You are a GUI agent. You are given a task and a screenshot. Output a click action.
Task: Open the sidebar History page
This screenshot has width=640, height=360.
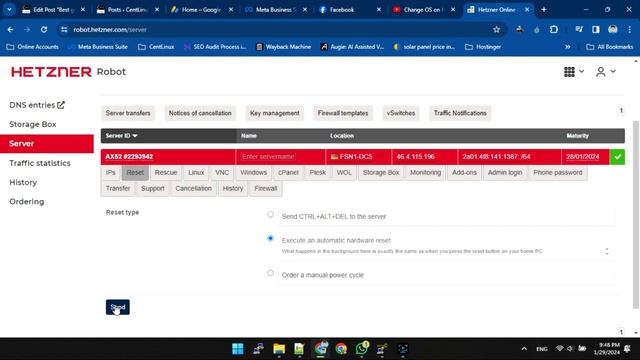(23, 182)
